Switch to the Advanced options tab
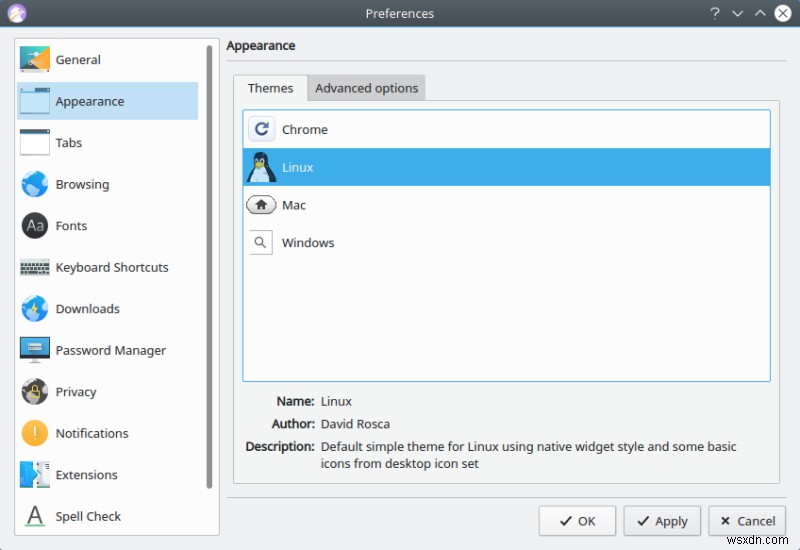The width and height of the screenshot is (800, 550). pos(366,88)
